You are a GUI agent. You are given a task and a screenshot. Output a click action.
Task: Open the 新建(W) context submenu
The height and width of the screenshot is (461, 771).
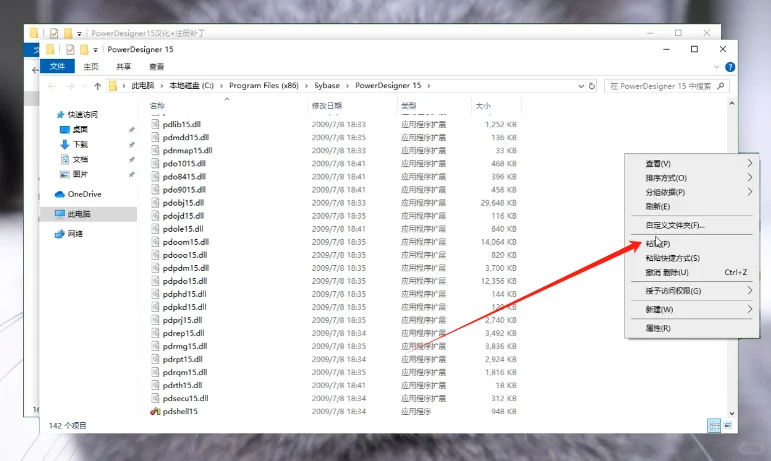pyautogui.click(x=692, y=310)
